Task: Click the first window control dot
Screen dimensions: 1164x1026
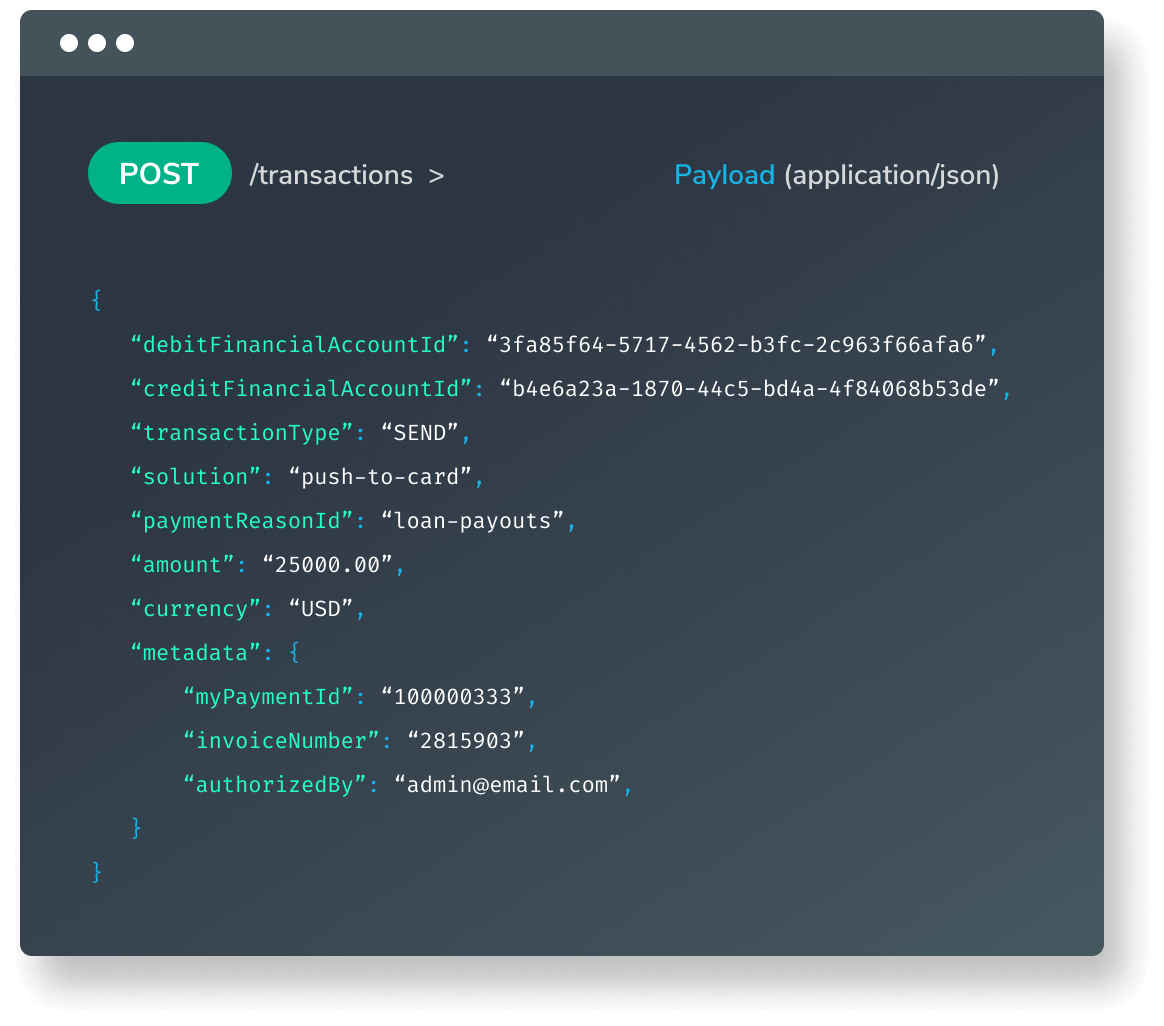Action: pyautogui.click(x=69, y=43)
